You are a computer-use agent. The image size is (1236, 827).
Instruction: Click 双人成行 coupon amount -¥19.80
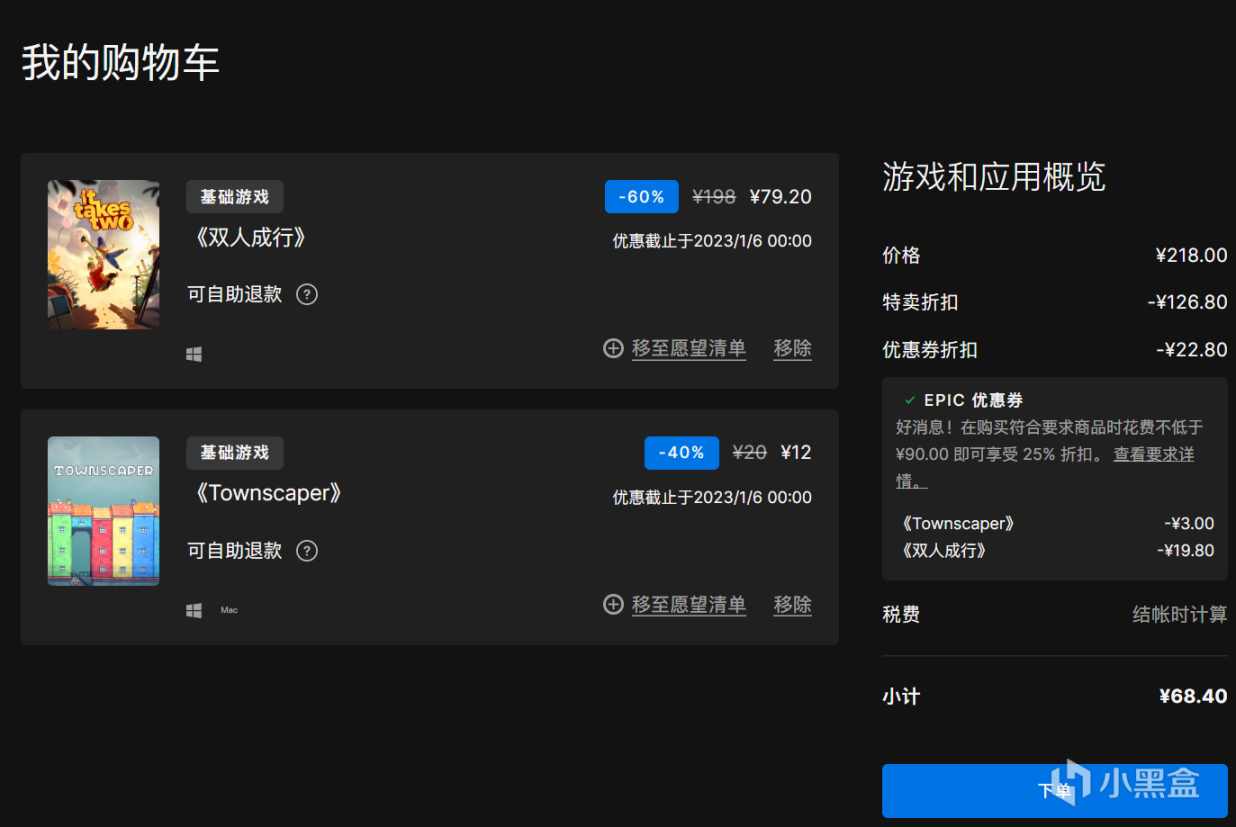pyautogui.click(x=1186, y=550)
